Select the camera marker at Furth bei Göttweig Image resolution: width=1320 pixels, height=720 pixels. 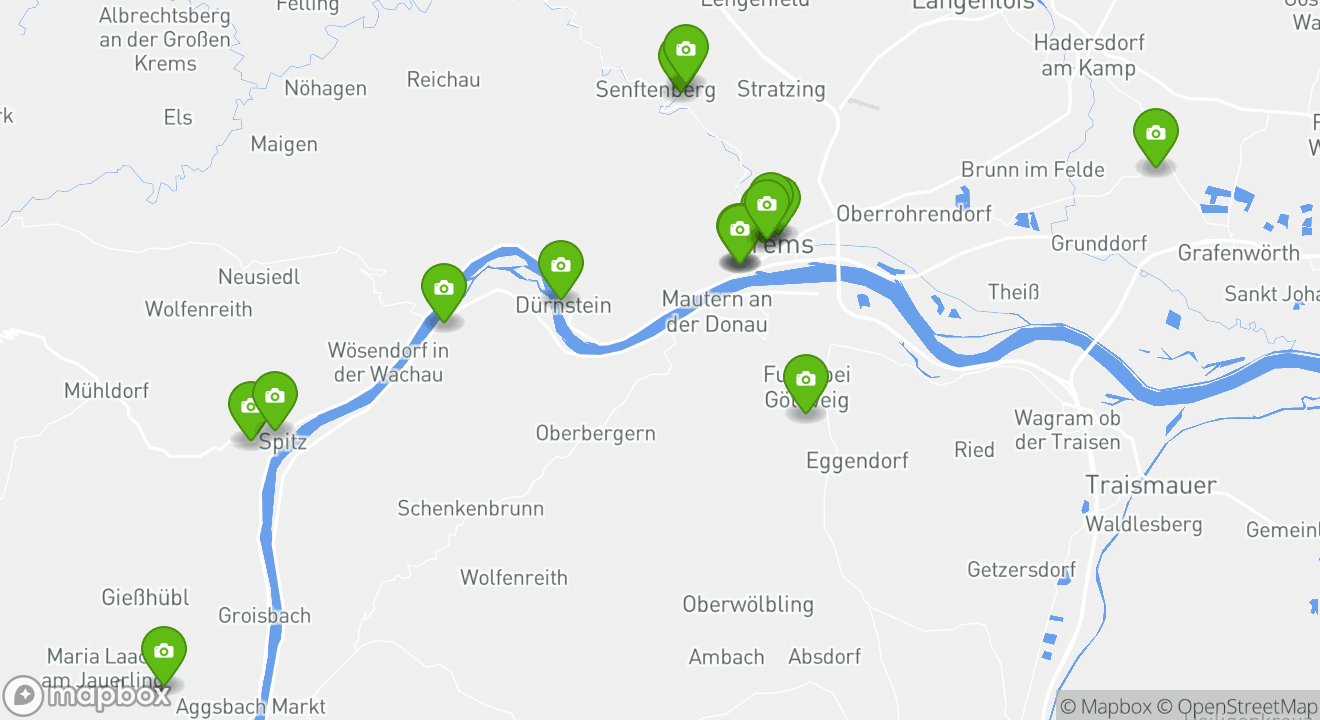[806, 380]
